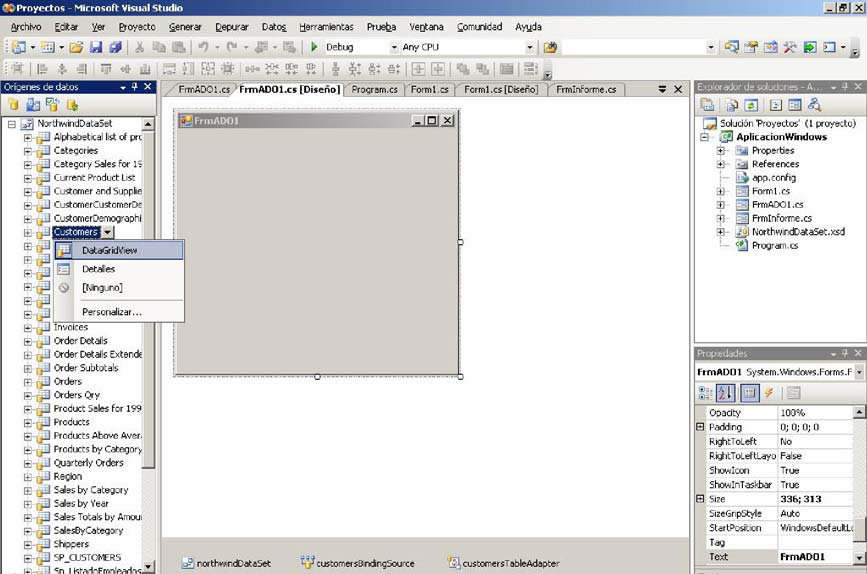The height and width of the screenshot is (574, 867).
Task: Click Configure DataSet with Wizard icon
Action: click(53, 105)
